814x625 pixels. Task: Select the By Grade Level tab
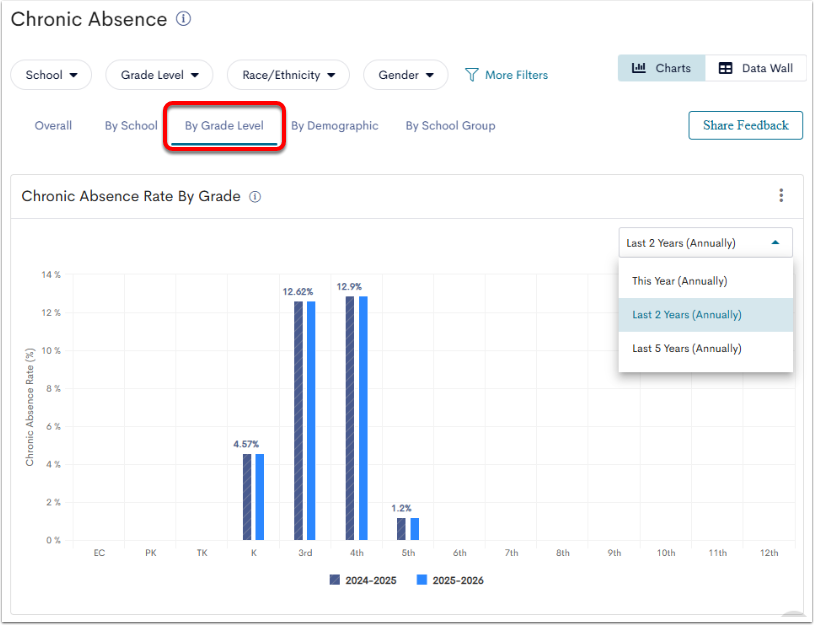click(x=224, y=126)
